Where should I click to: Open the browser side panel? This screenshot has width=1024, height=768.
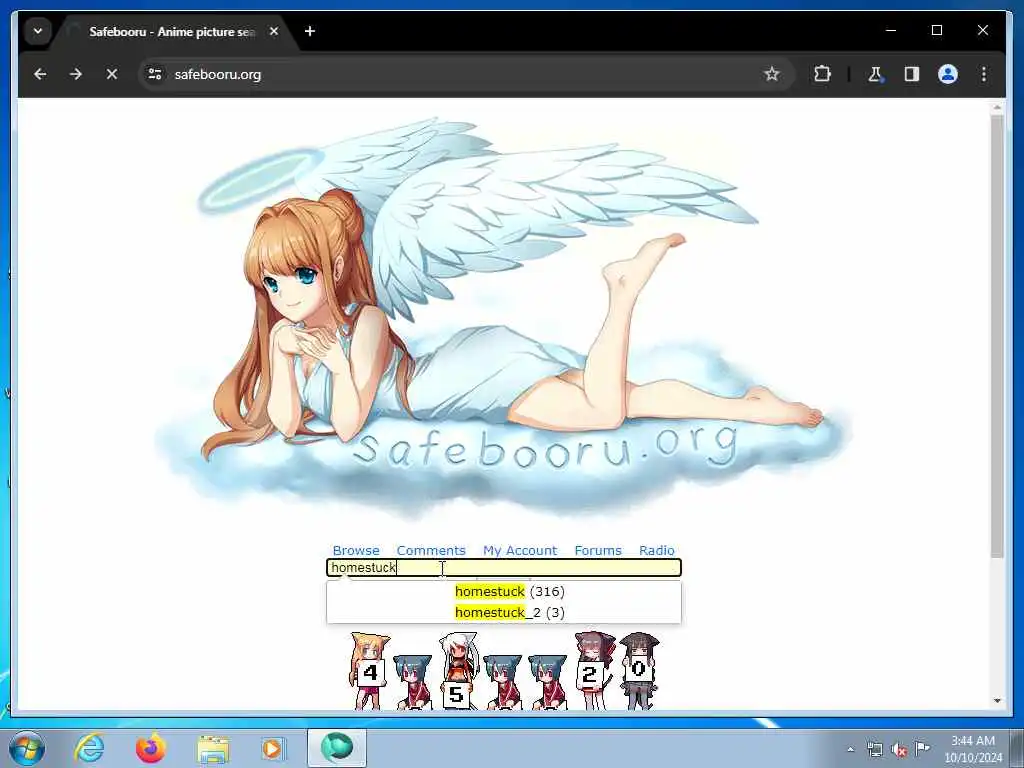(x=912, y=74)
